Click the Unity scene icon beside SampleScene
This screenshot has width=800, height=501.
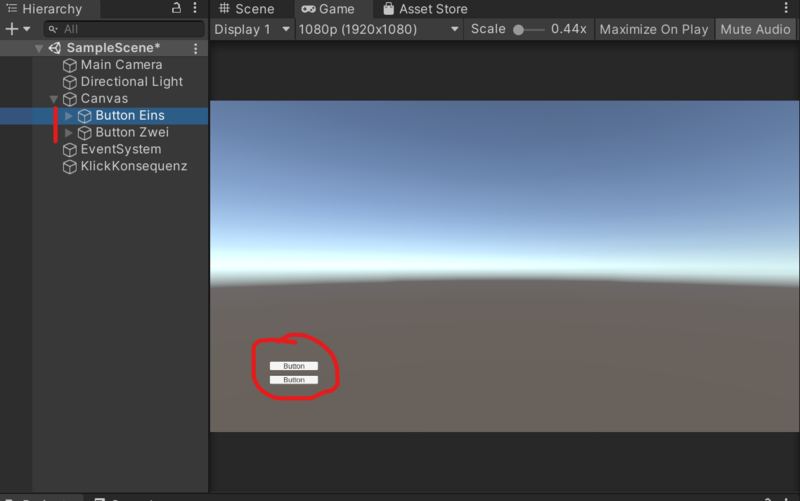[x=55, y=48]
